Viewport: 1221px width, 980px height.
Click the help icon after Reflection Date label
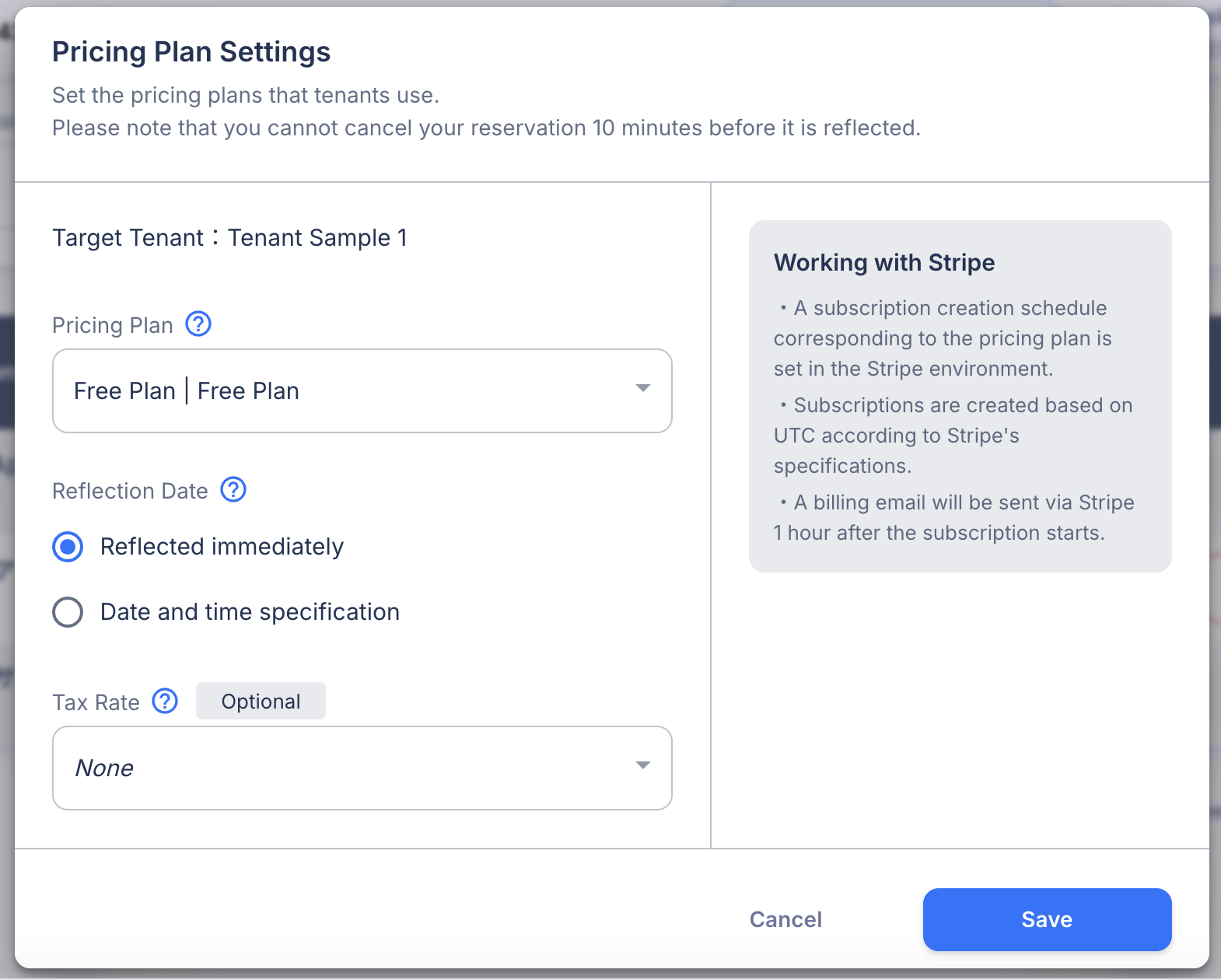(x=233, y=490)
